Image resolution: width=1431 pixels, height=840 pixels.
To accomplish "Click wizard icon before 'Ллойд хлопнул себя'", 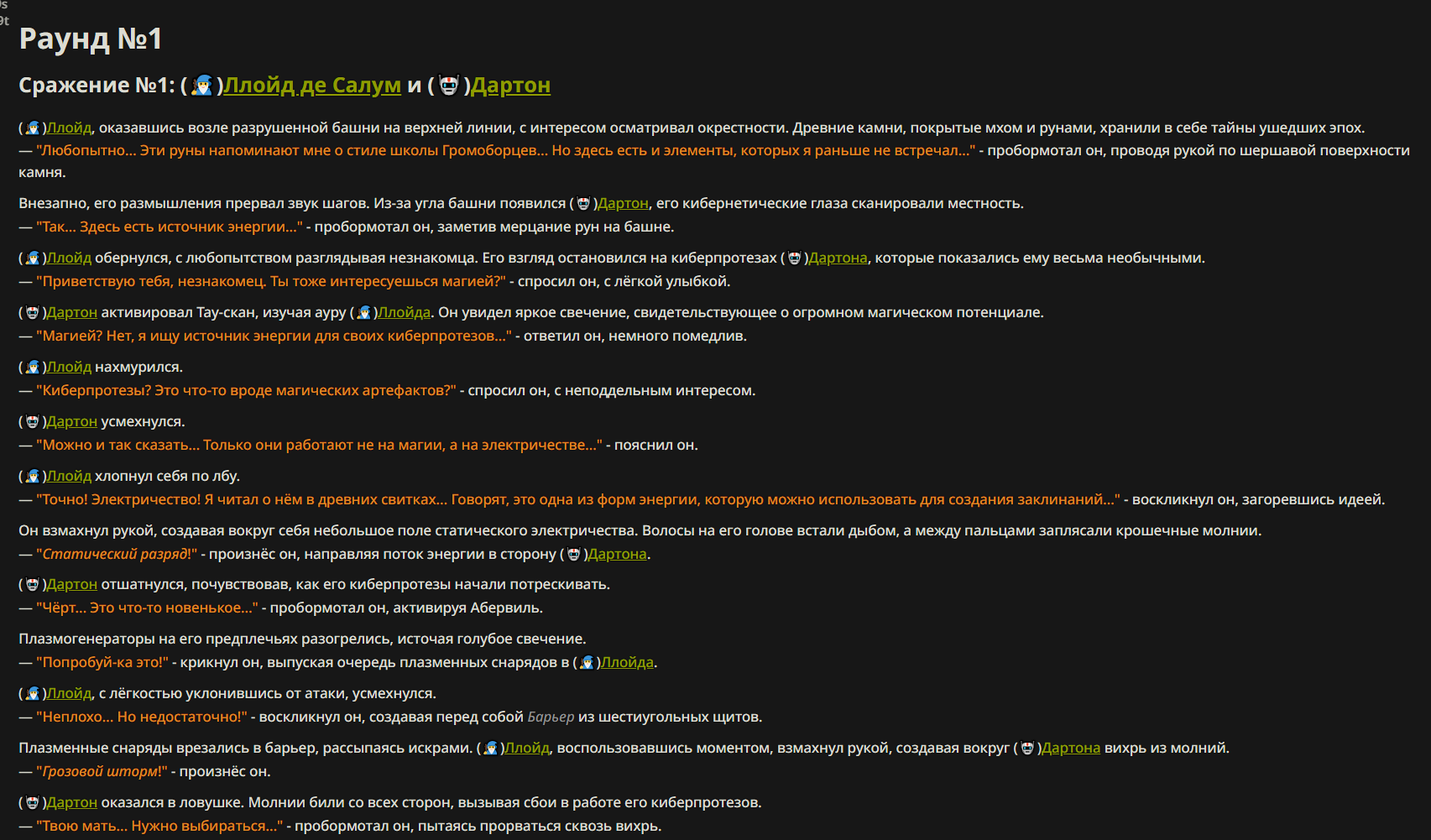I will (33, 476).
